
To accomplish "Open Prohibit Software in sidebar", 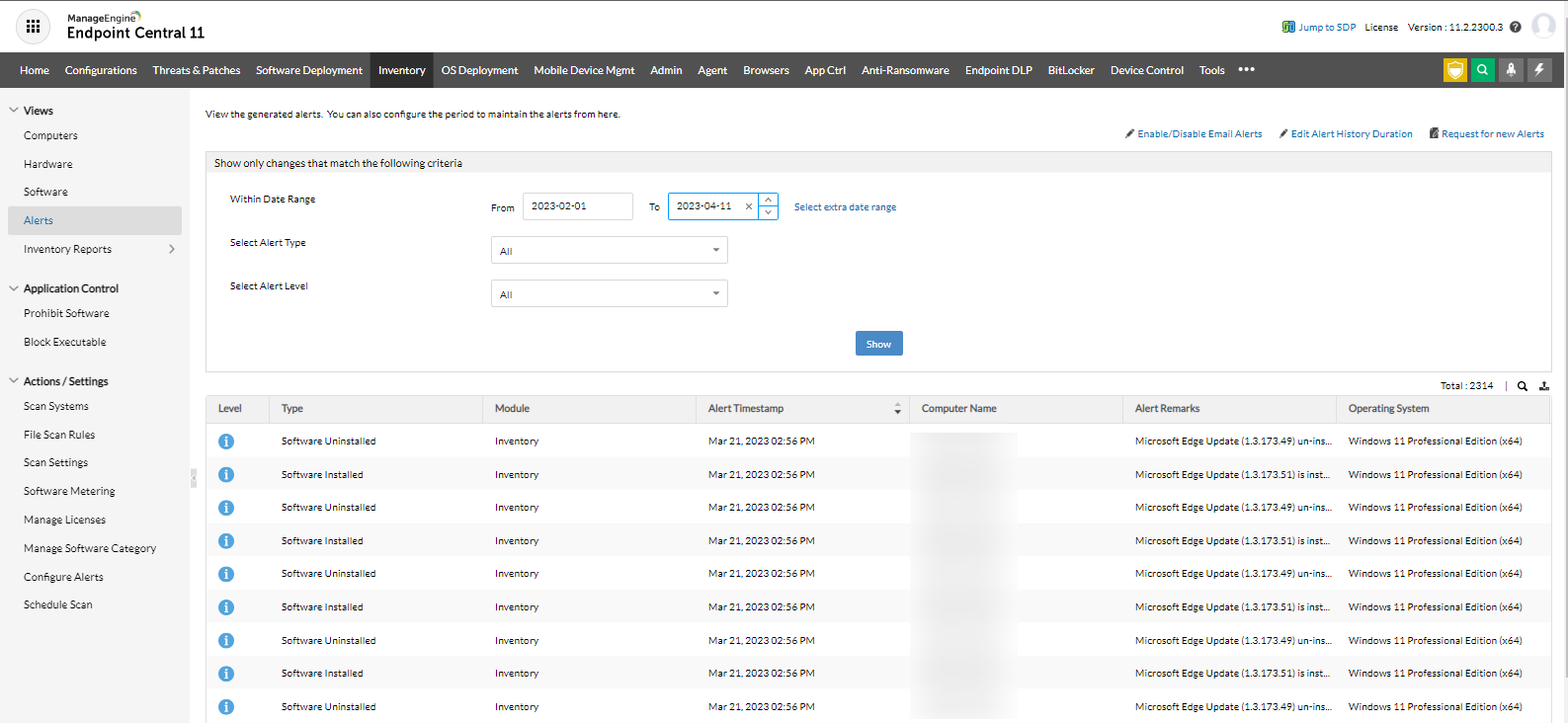I will (66, 313).
